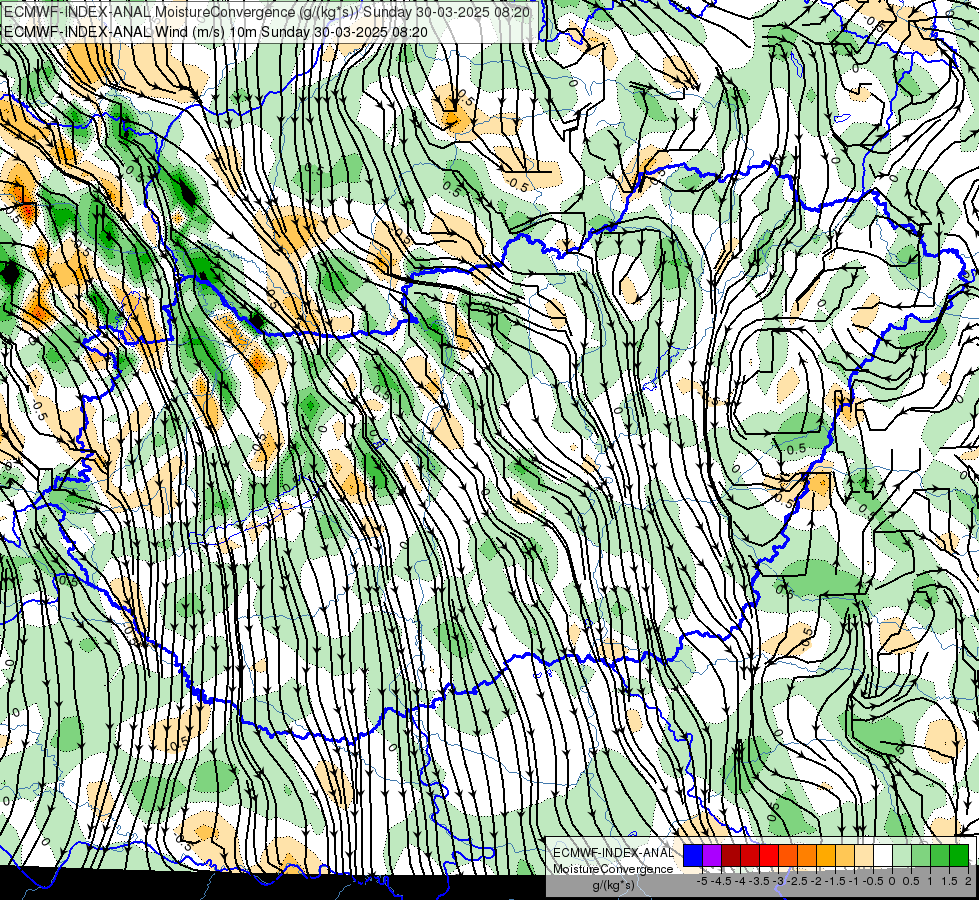The height and width of the screenshot is (900, 979).
Task: Click the -1.5 tick label on the legend
Action: [835, 881]
